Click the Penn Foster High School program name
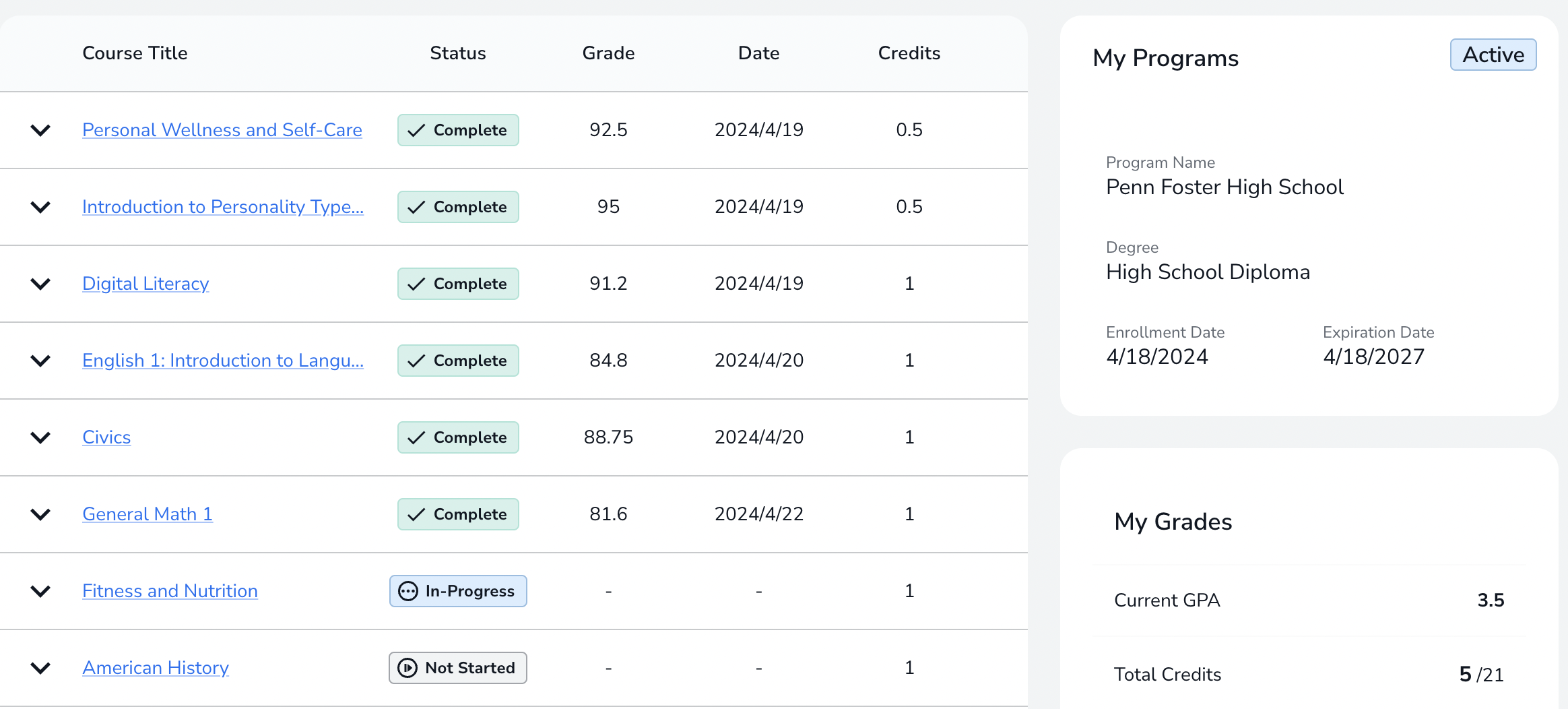 point(1224,187)
